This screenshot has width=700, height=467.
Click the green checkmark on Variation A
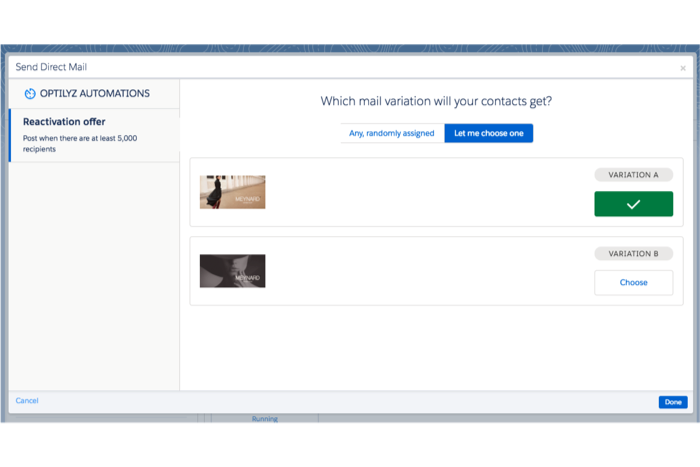click(x=633, y=204)
